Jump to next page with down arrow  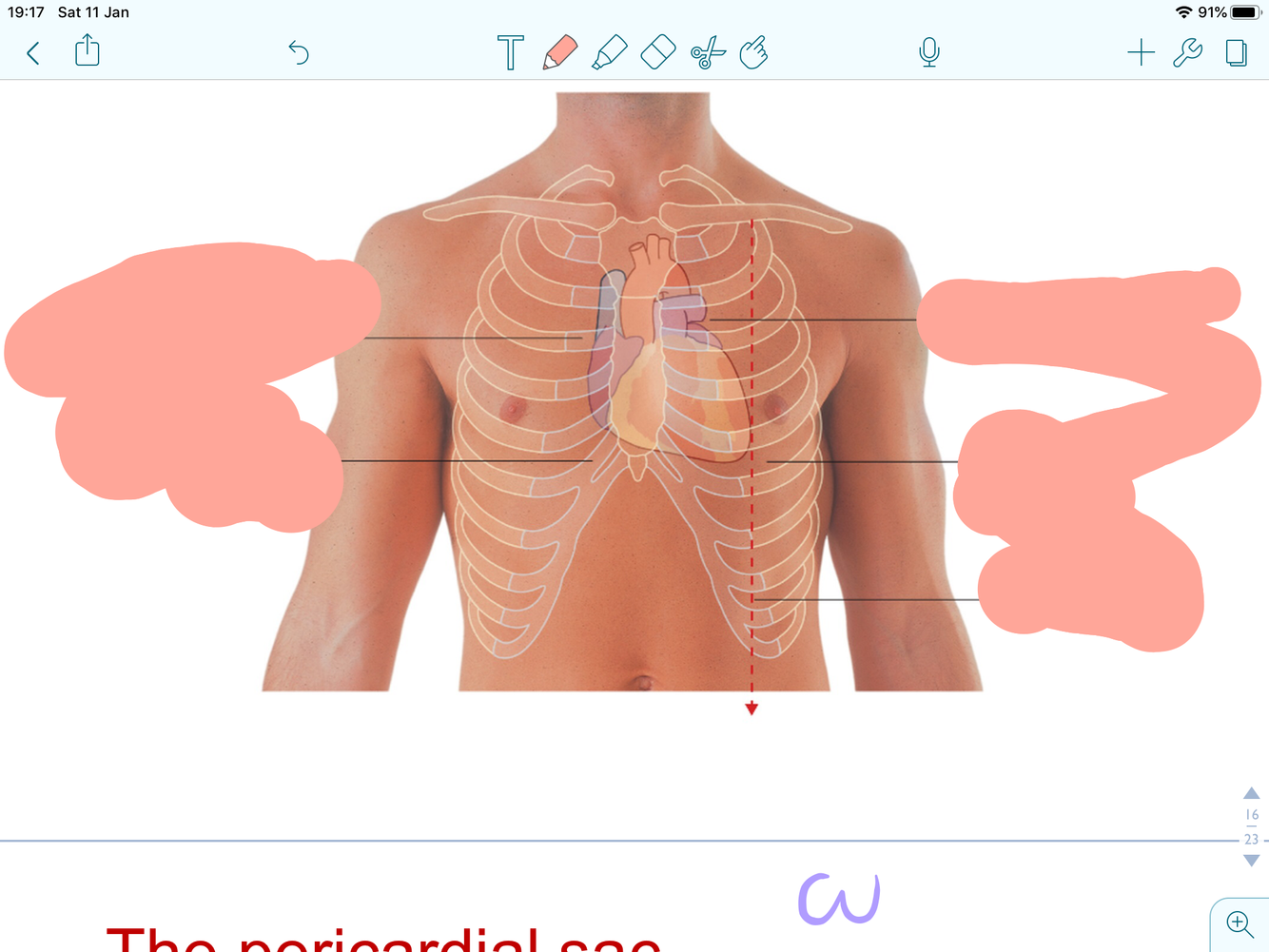tap(1252, 861)
